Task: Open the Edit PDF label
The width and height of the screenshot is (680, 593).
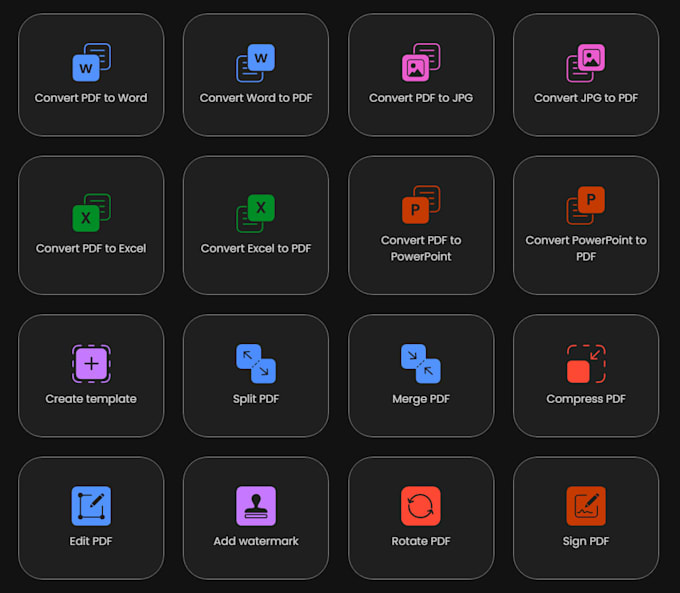Action: click(x=91, y=541)
